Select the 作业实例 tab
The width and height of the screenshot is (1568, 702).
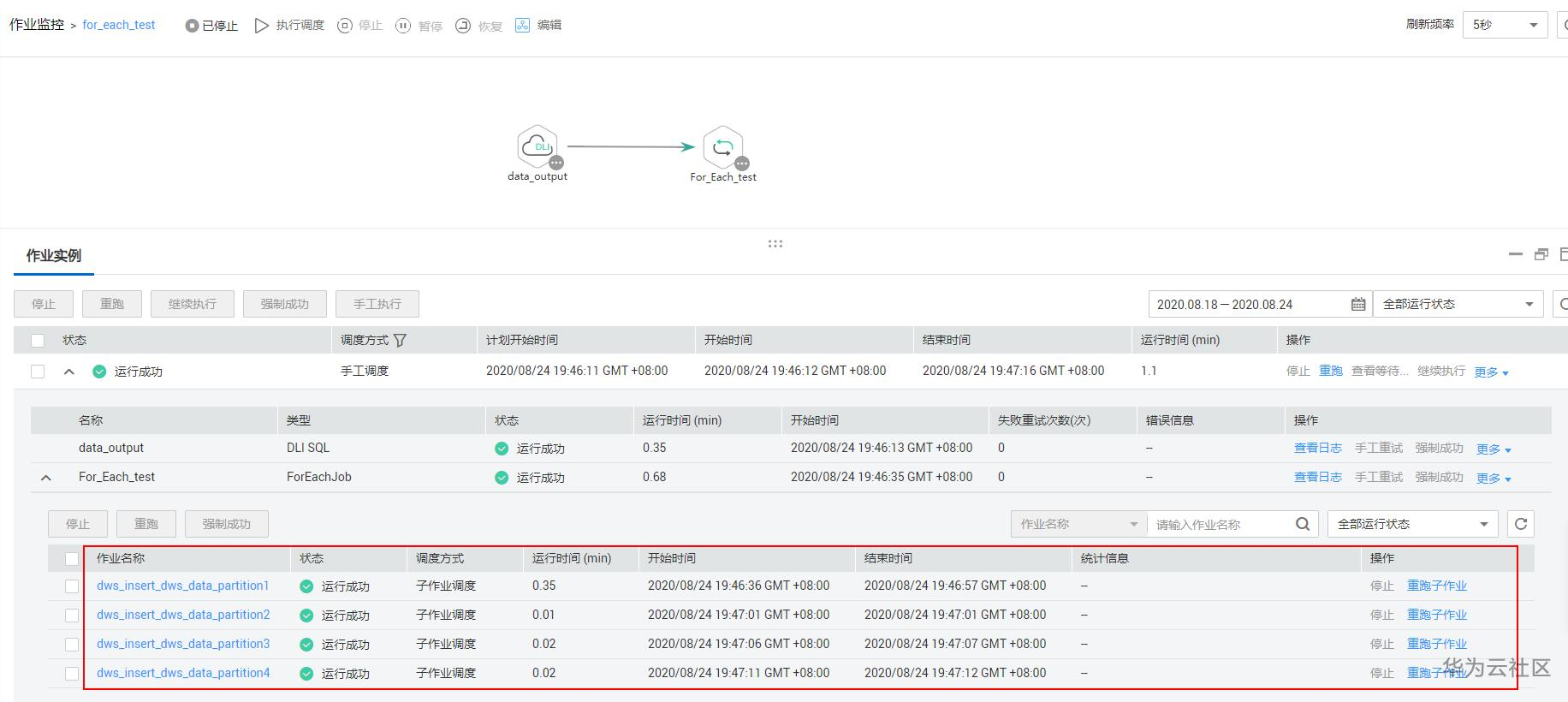coord(53,255)
